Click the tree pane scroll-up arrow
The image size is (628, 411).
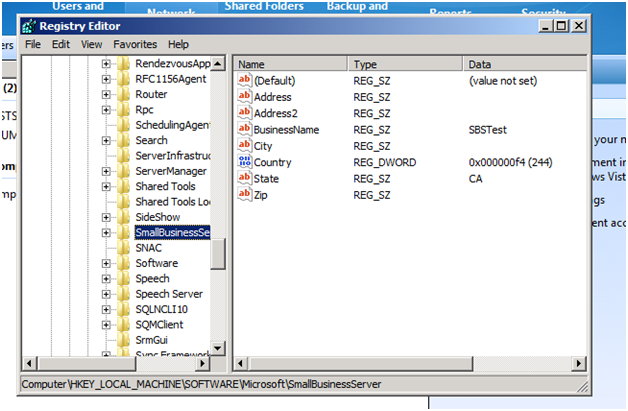tap(217, 64)
